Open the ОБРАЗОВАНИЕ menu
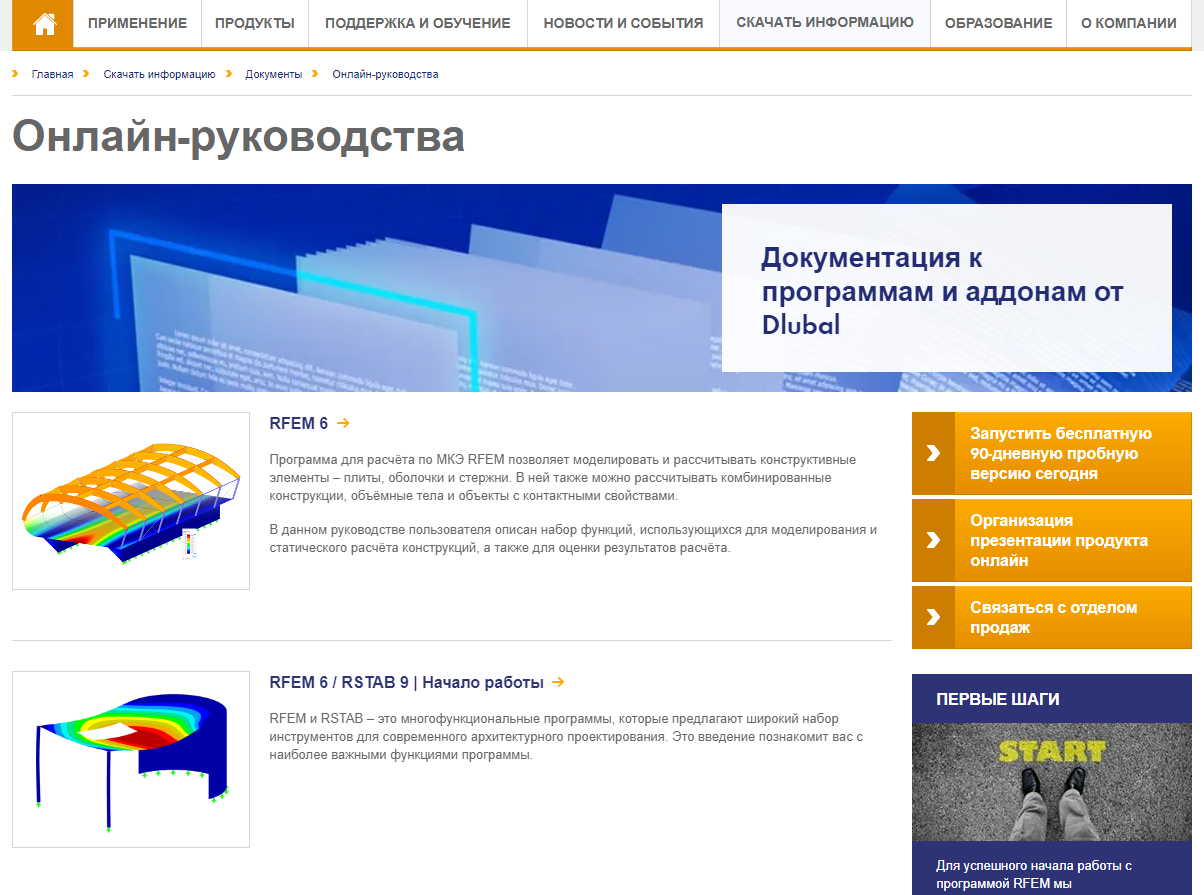Viewport: 1204px width, 895px height. [x=997, y=24]
